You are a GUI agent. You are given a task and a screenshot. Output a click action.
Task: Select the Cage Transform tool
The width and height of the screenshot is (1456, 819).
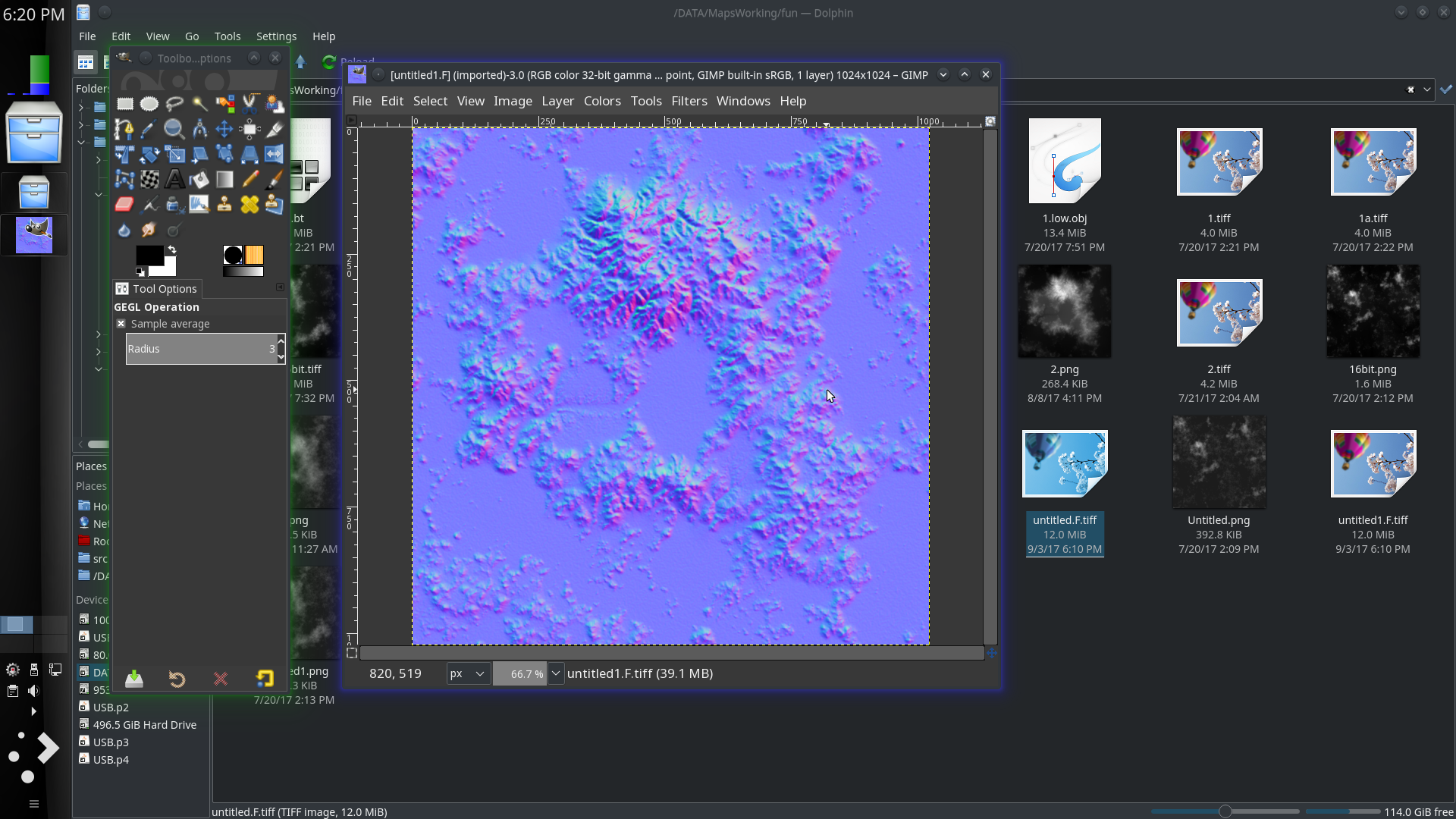tap(124, 179)
